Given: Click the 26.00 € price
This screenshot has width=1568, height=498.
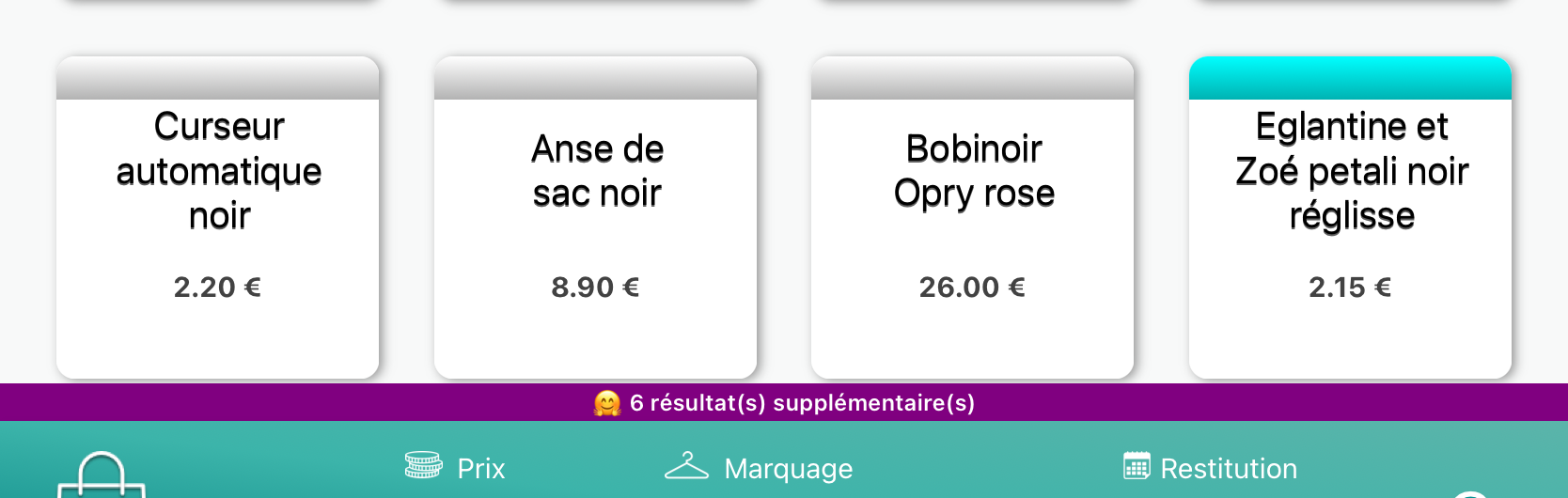Looking at the screenshot, I should [x=972, y=287].
